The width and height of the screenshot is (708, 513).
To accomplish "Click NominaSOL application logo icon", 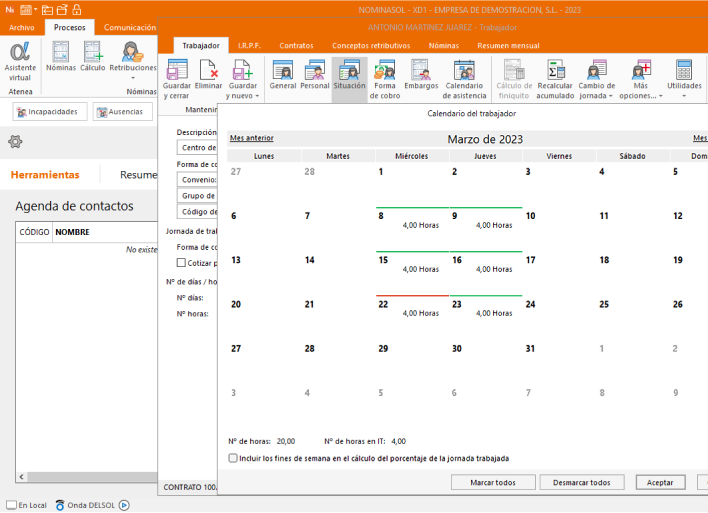I will click(x=10, y=9).
